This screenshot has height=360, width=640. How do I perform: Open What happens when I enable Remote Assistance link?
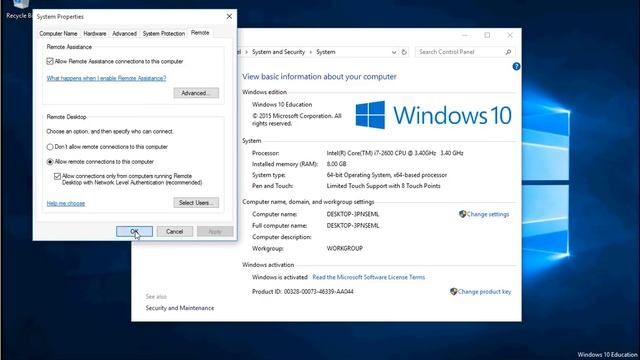coord(106,78)
